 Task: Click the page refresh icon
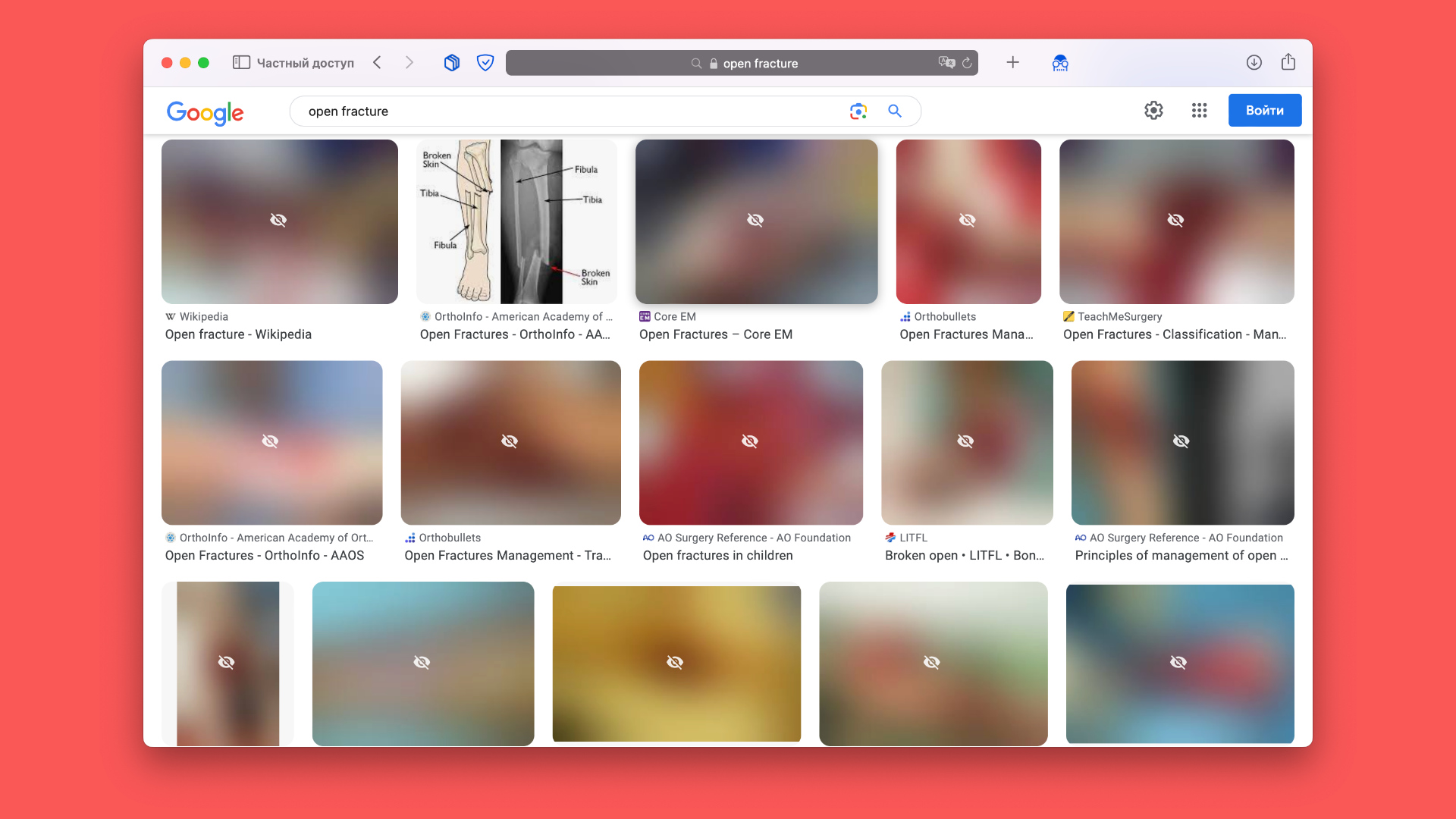pyautogui.click(x=967, y=62)
